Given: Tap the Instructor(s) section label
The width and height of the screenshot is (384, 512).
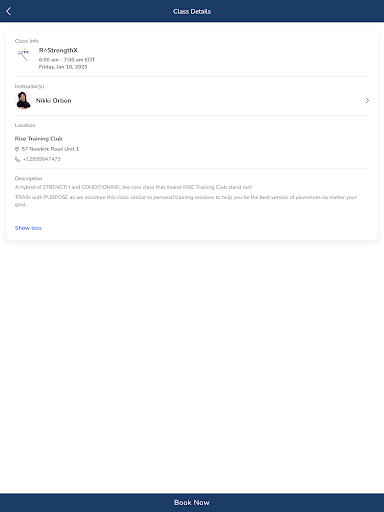Looking at the screenshot, I should (x=29, y=86).
